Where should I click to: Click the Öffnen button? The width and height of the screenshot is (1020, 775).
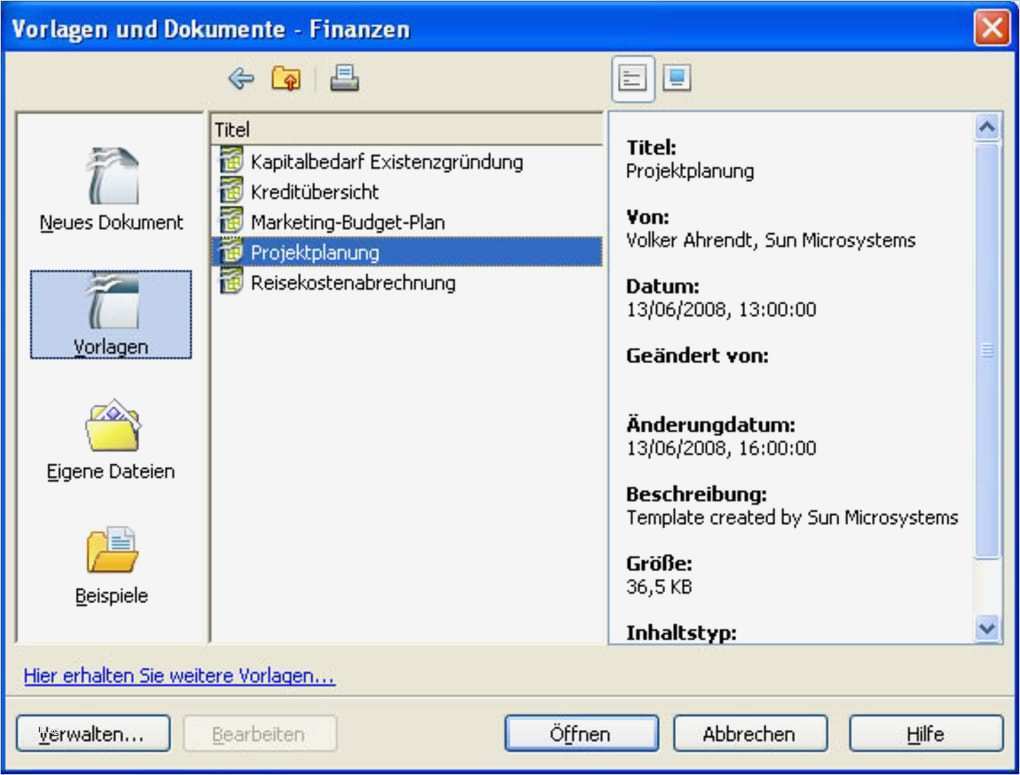click(x=581, y=734)
